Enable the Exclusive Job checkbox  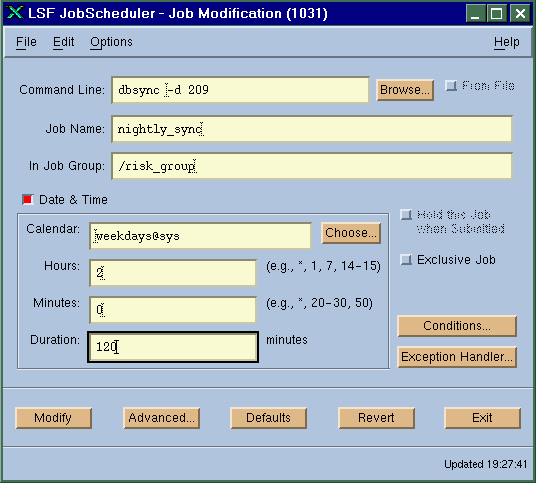pyautogui.click(x=406, y=260)
